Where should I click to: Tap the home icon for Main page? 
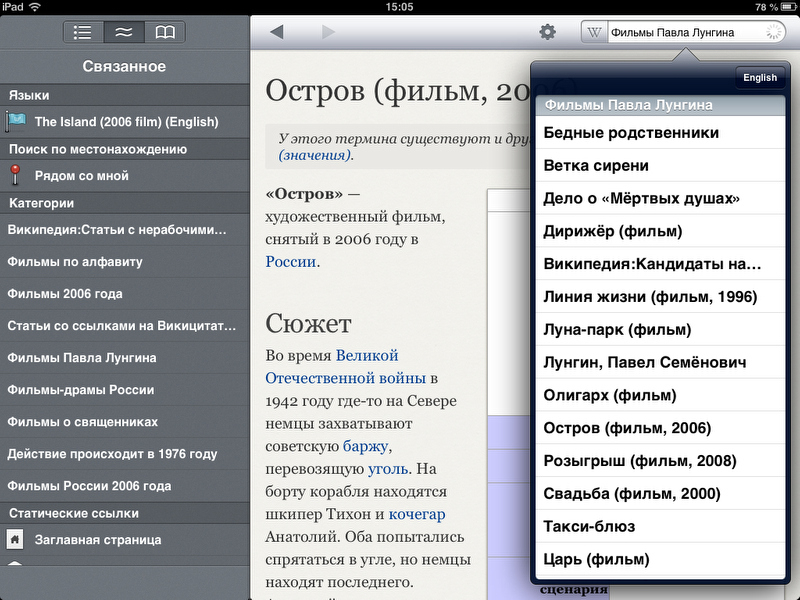pyautogui.click(x=15, y=540)
